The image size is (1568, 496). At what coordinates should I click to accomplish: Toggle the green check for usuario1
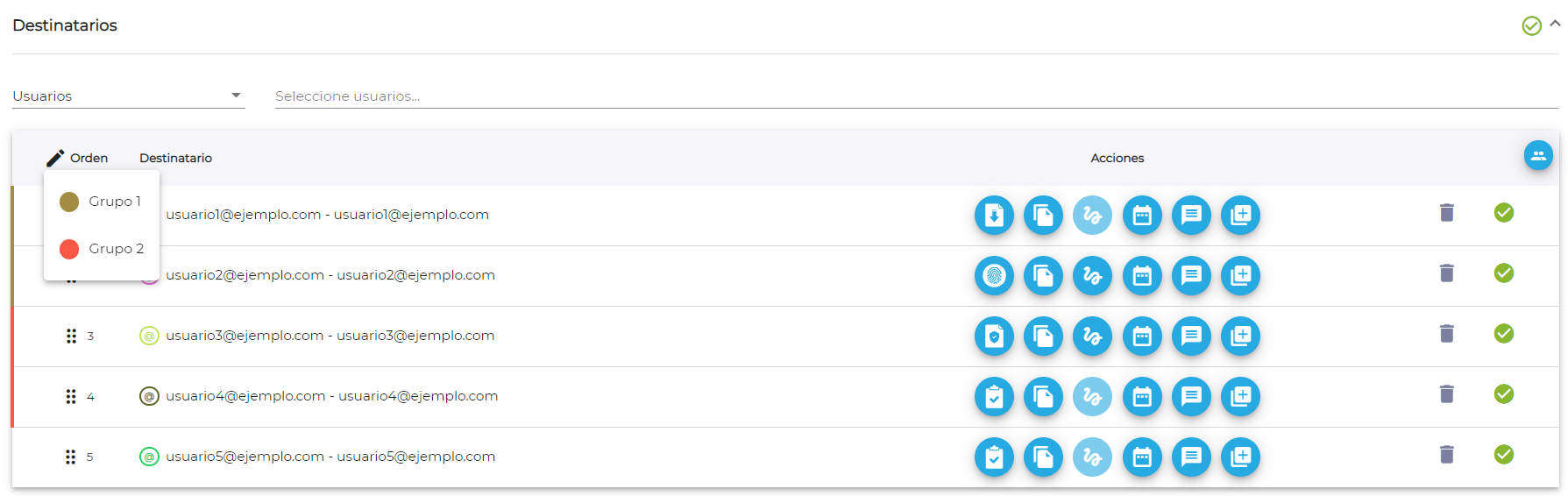coord(1504,213)
